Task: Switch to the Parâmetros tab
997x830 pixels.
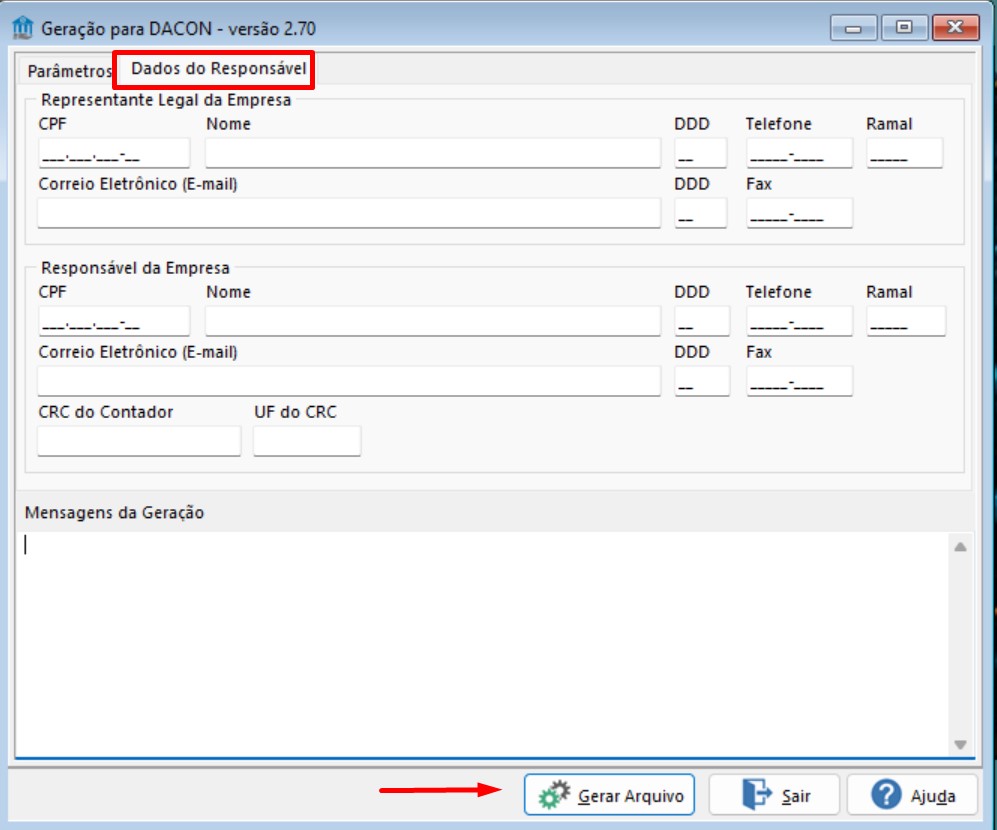Action: (69, 71)
